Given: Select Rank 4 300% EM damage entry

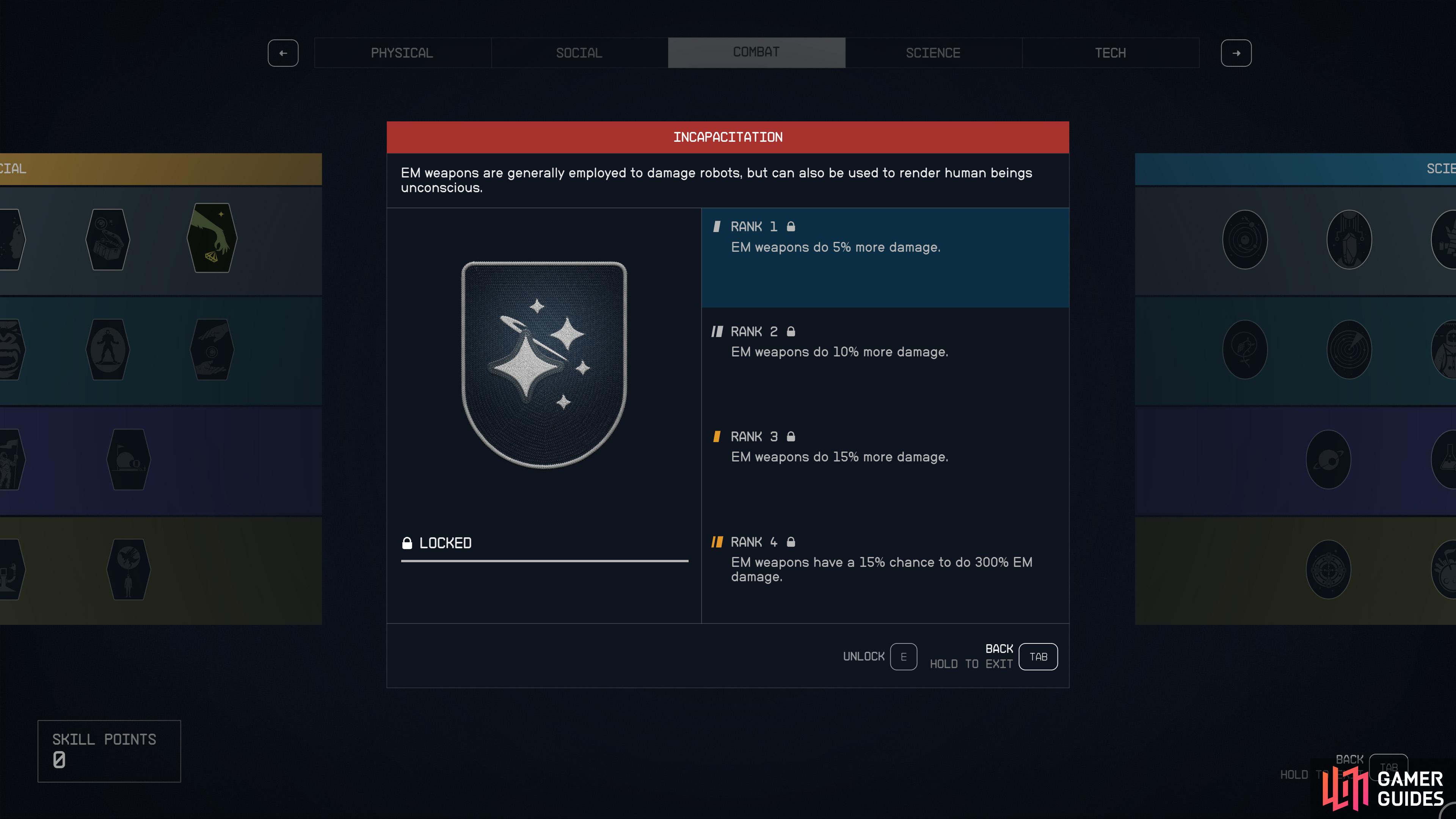Looking at the screenshot, I should [885, 560].
